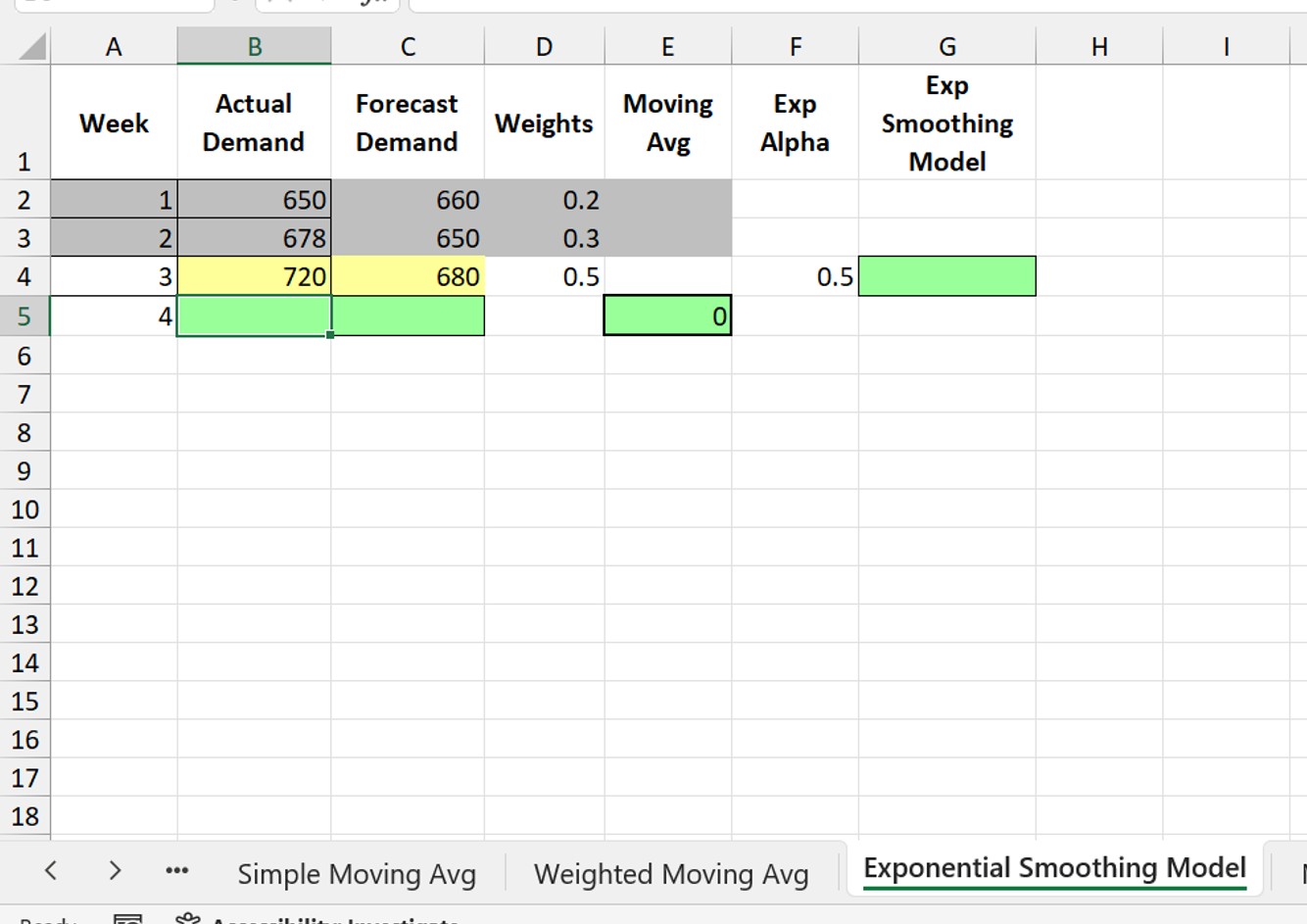
Task: Switch to the Weighted Moving Avg sheet
Action: 670,873
